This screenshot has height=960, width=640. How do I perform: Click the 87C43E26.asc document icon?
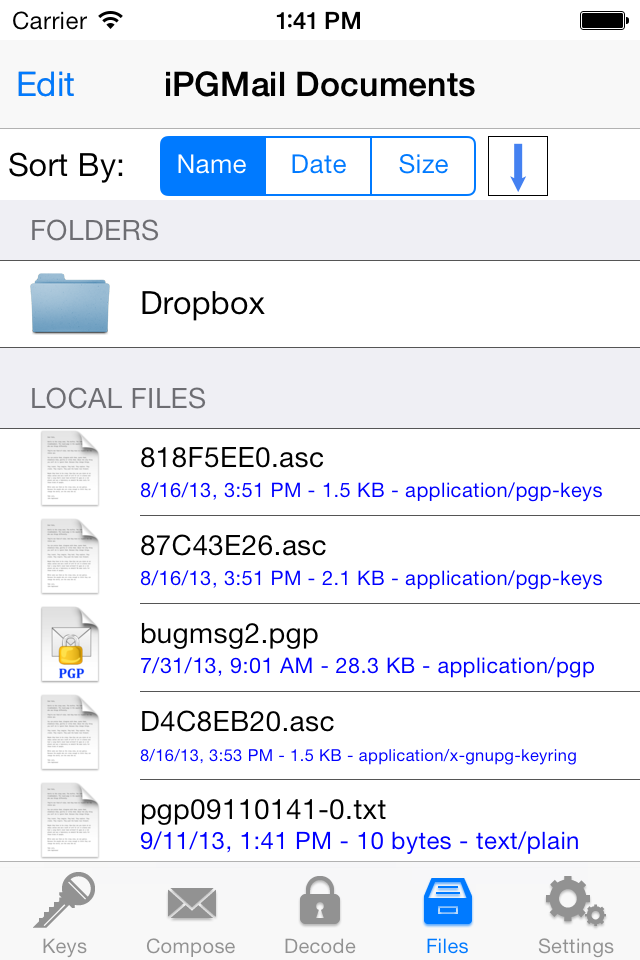pyautogui.click(x=70, y=559)
